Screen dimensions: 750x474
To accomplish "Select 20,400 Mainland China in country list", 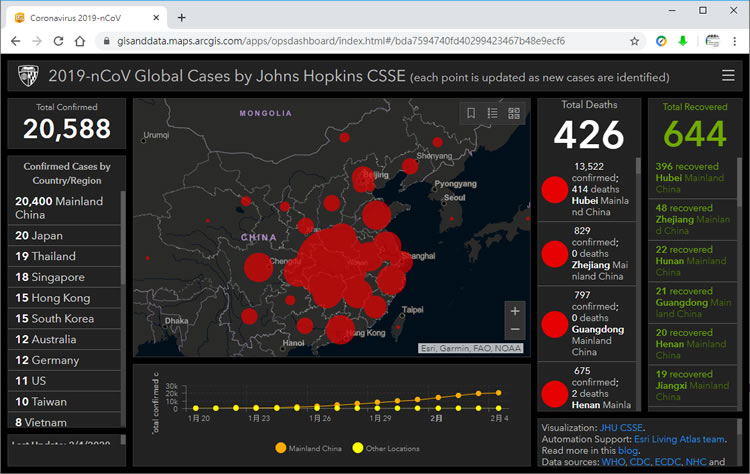I will 64,208.
